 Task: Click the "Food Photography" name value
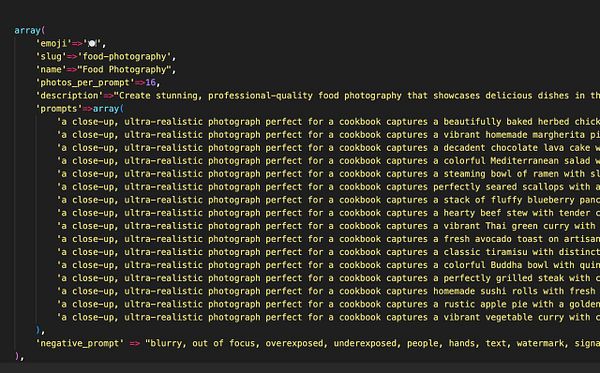(124, 70)
